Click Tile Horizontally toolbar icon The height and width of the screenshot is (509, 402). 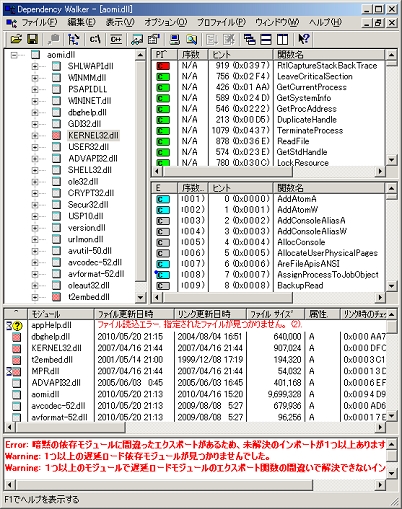[x=266, y=40]
